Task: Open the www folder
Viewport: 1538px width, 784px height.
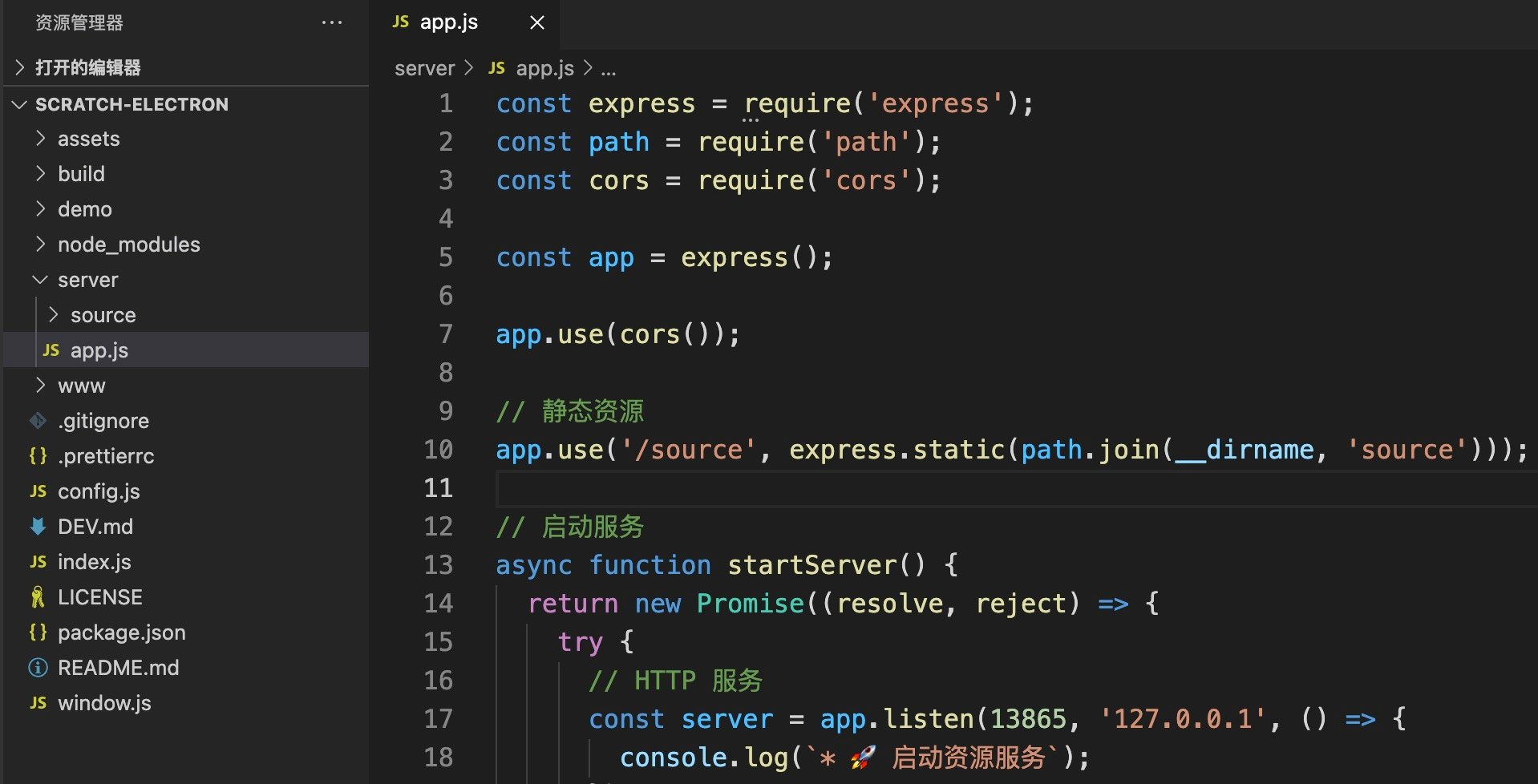Action: point(186,386)
